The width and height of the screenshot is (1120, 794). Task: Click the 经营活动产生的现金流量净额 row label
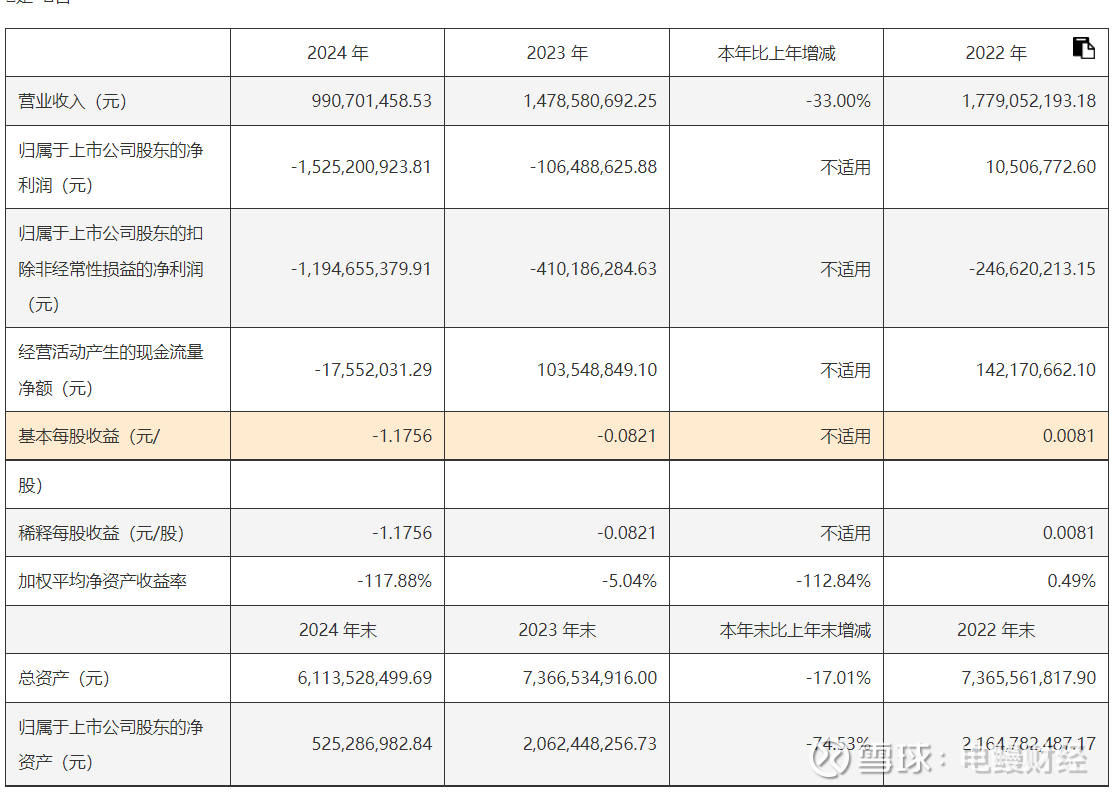111,369
